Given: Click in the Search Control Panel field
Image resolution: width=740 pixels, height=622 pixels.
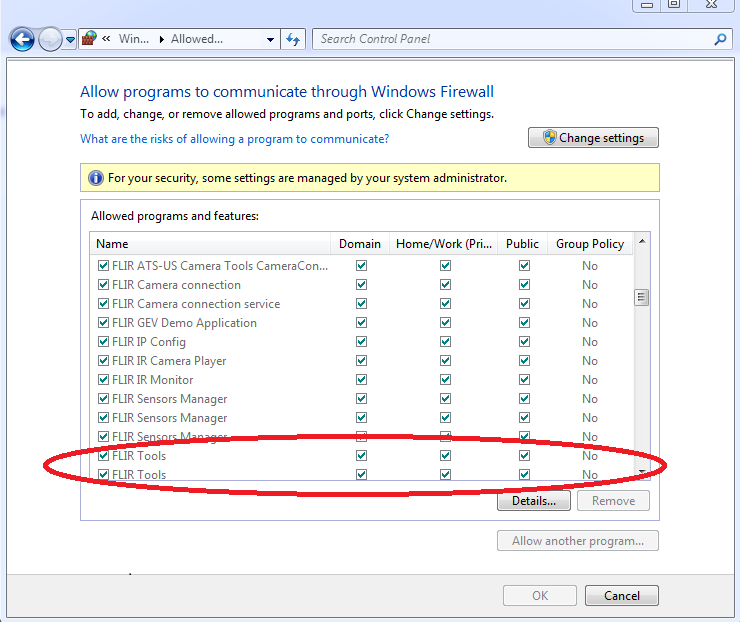Looking at the screenshot, I should pos(510,39).
